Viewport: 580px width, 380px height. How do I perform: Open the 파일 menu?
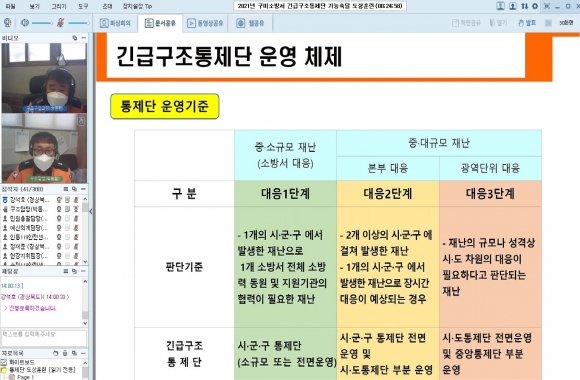(x=10, y=6)
